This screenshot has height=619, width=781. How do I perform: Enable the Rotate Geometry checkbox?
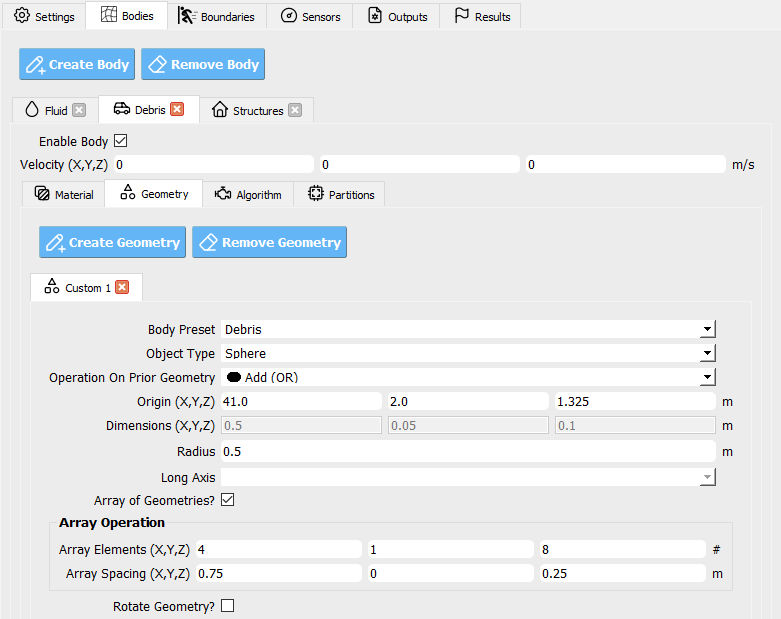pos(228,606)
